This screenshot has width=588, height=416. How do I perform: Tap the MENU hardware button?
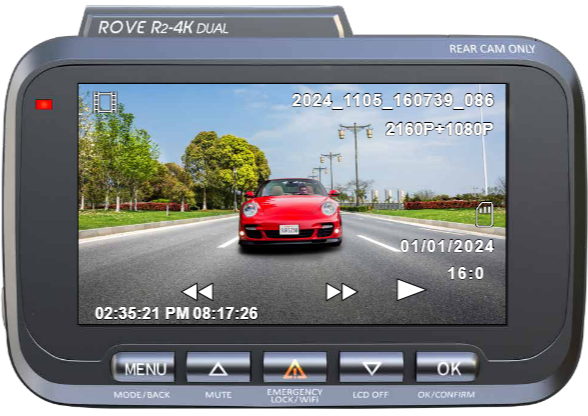pos(144,367)
